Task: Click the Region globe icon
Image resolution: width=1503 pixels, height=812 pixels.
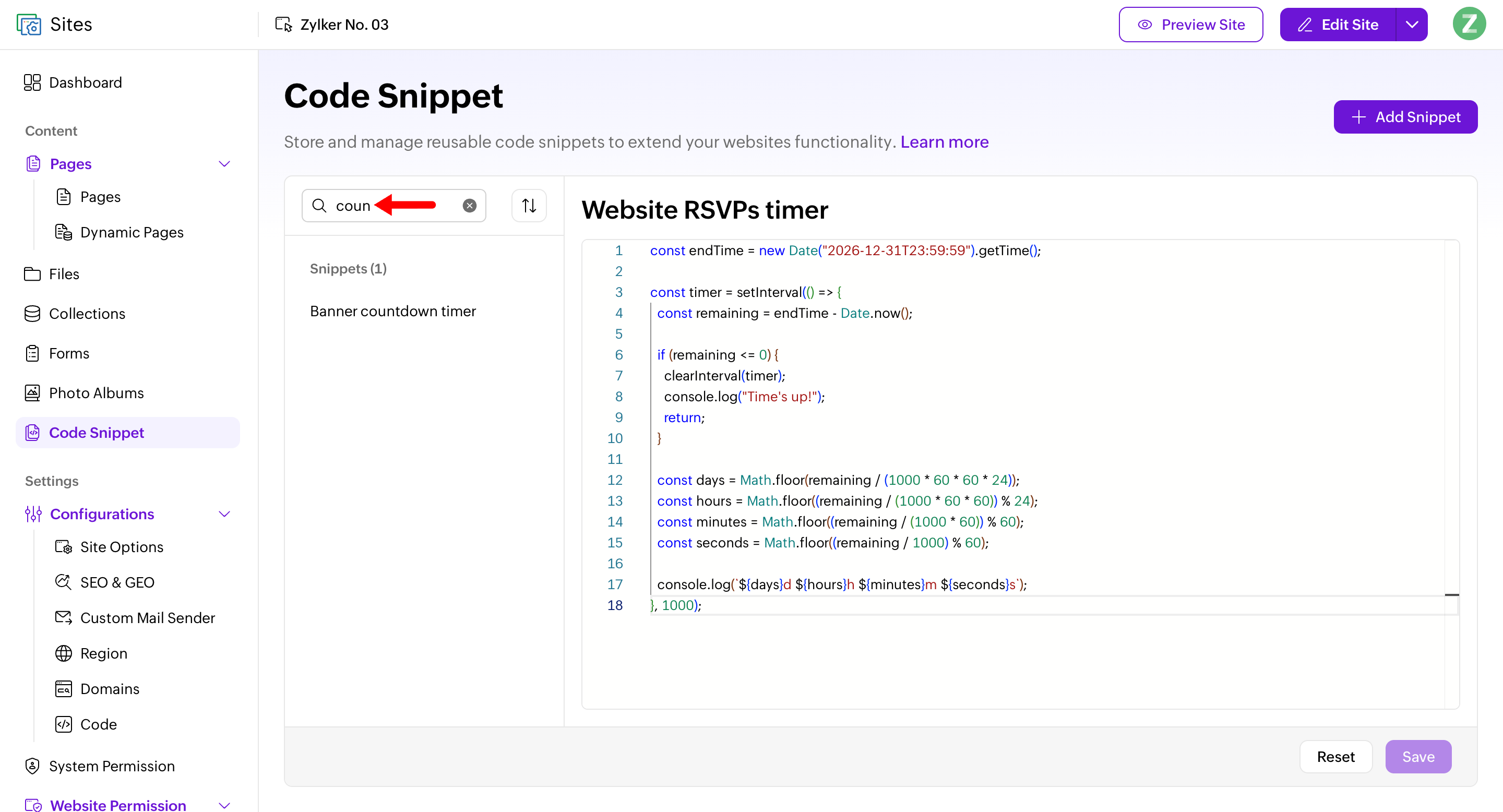Action: (x=64, y=653)
